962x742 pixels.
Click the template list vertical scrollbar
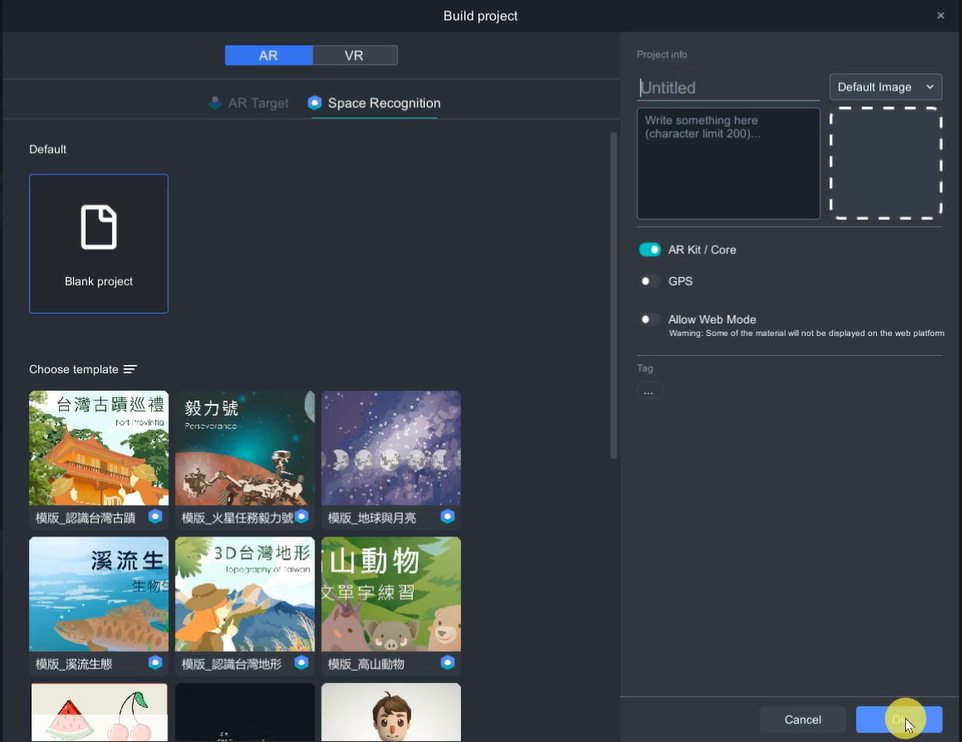coord(613,295)
